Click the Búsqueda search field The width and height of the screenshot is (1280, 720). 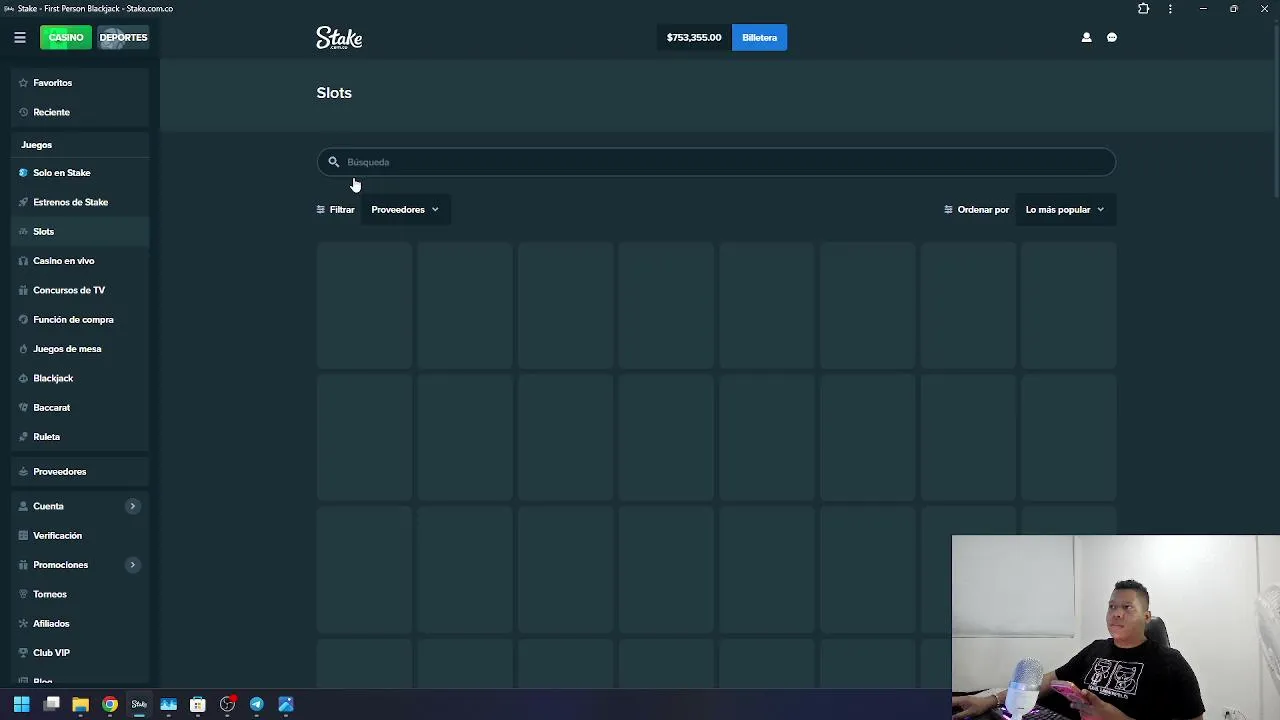(716, 162)
